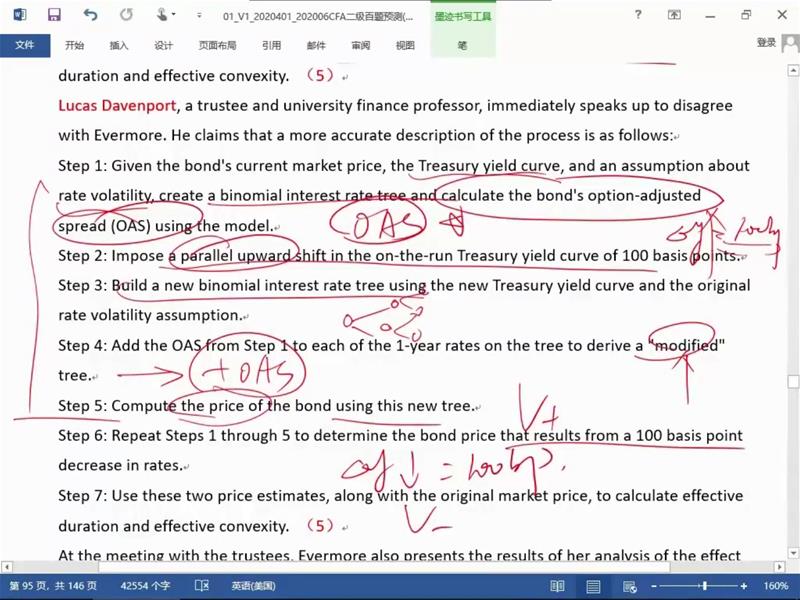The width and height of the screenshot is (800, 600).
Task: Click the 42554 个字 word count
Action: (x=145, y=586)
